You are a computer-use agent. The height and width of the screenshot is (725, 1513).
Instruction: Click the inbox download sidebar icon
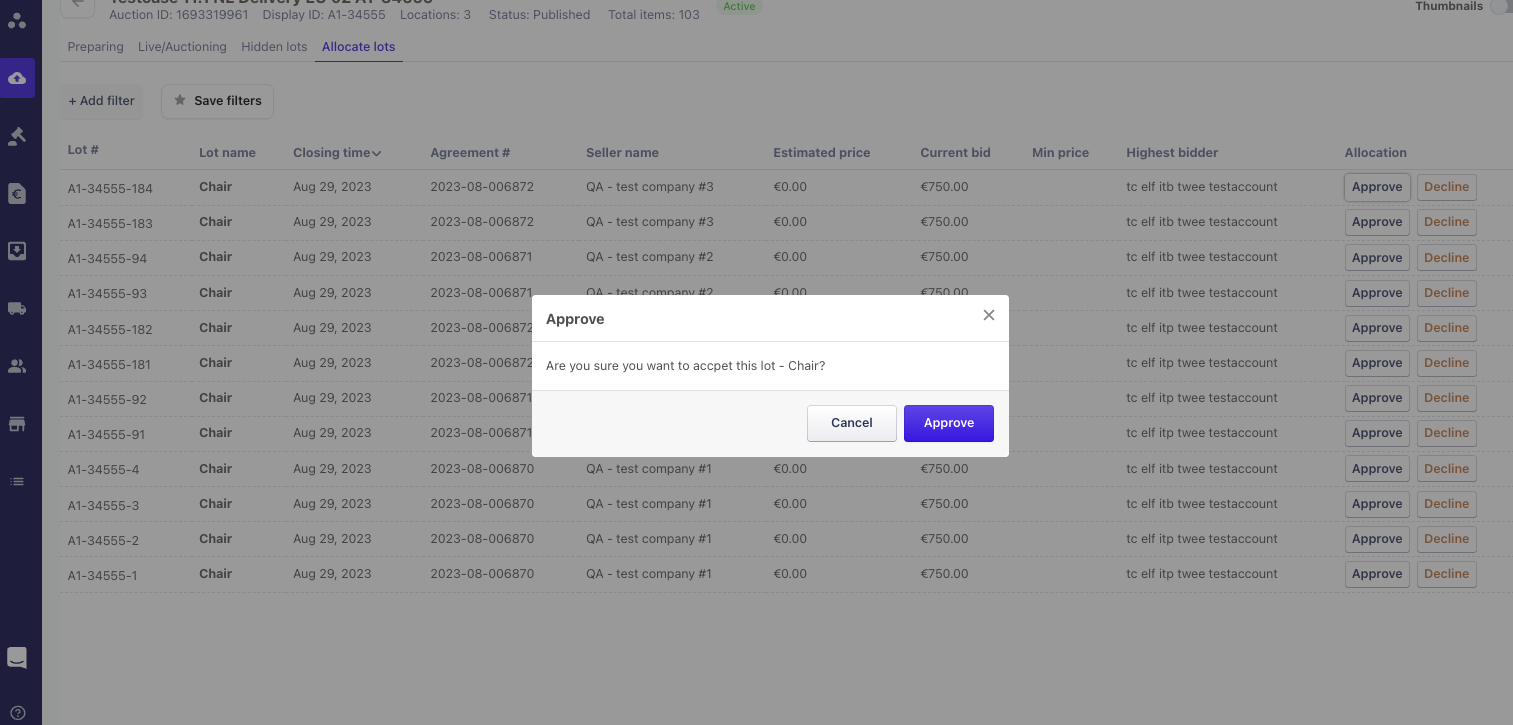point(17,251)
